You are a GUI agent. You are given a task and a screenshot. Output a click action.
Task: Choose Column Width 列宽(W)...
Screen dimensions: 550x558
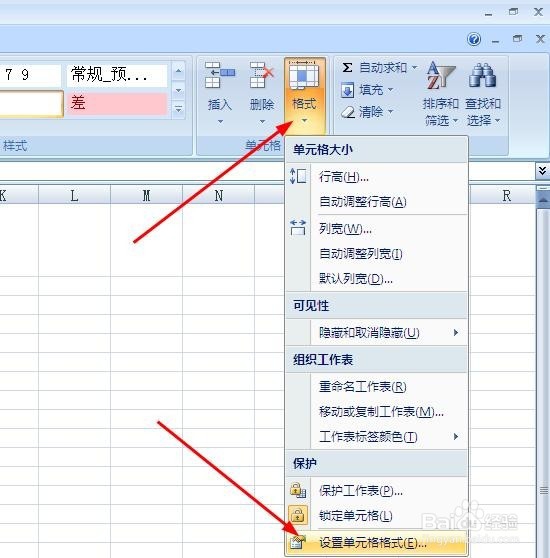pyautogui.click(x=377, y=229)
